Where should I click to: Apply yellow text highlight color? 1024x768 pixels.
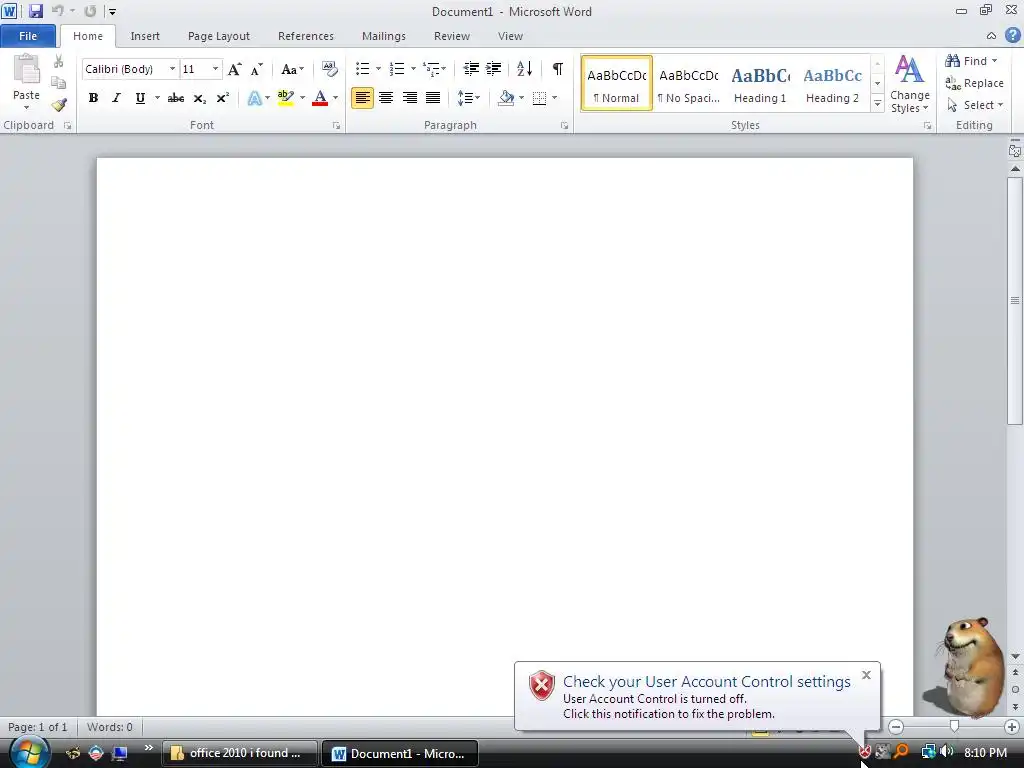coord(285,98)
